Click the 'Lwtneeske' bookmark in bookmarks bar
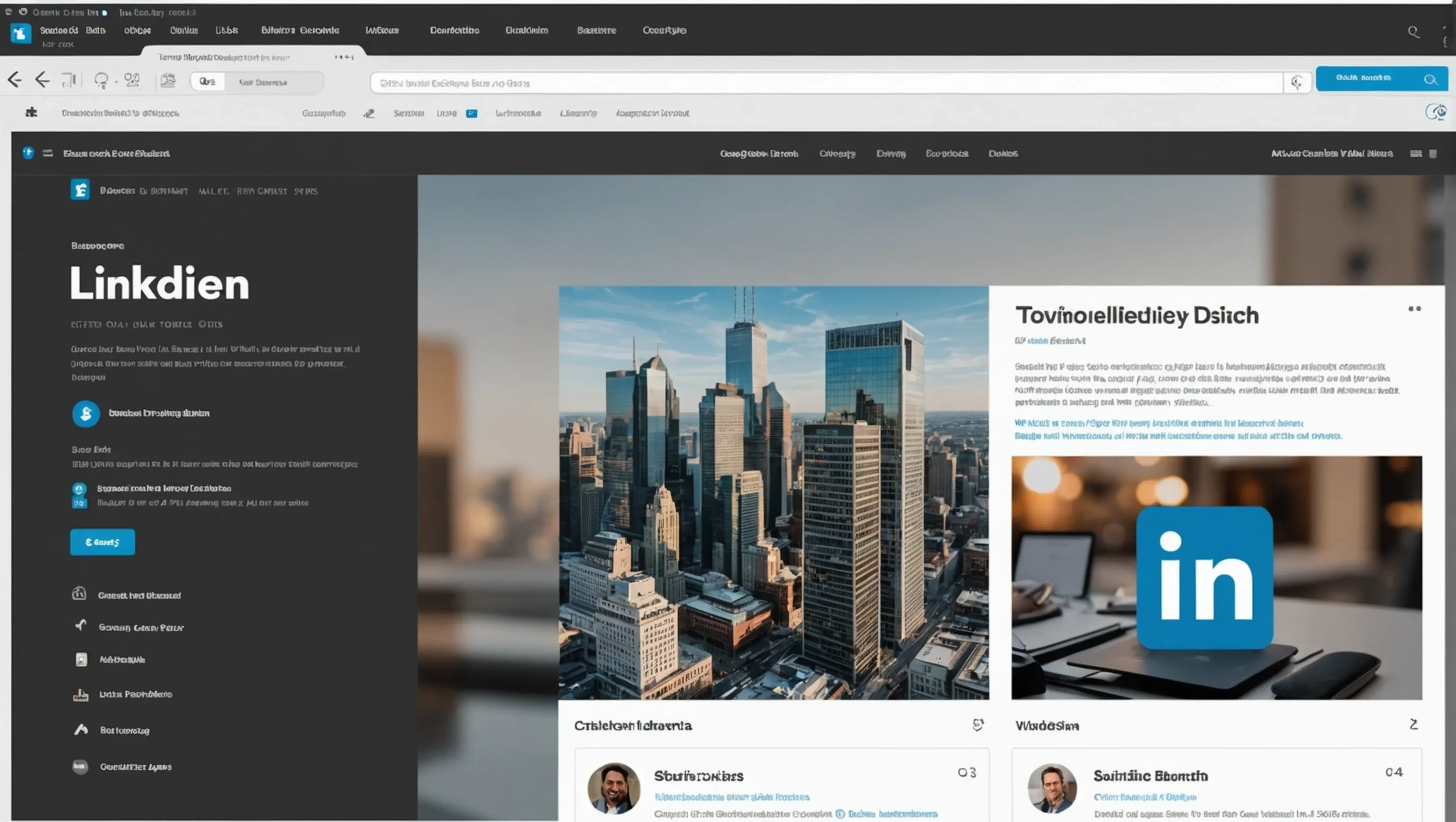1456x822 pixels. point(518,114)
